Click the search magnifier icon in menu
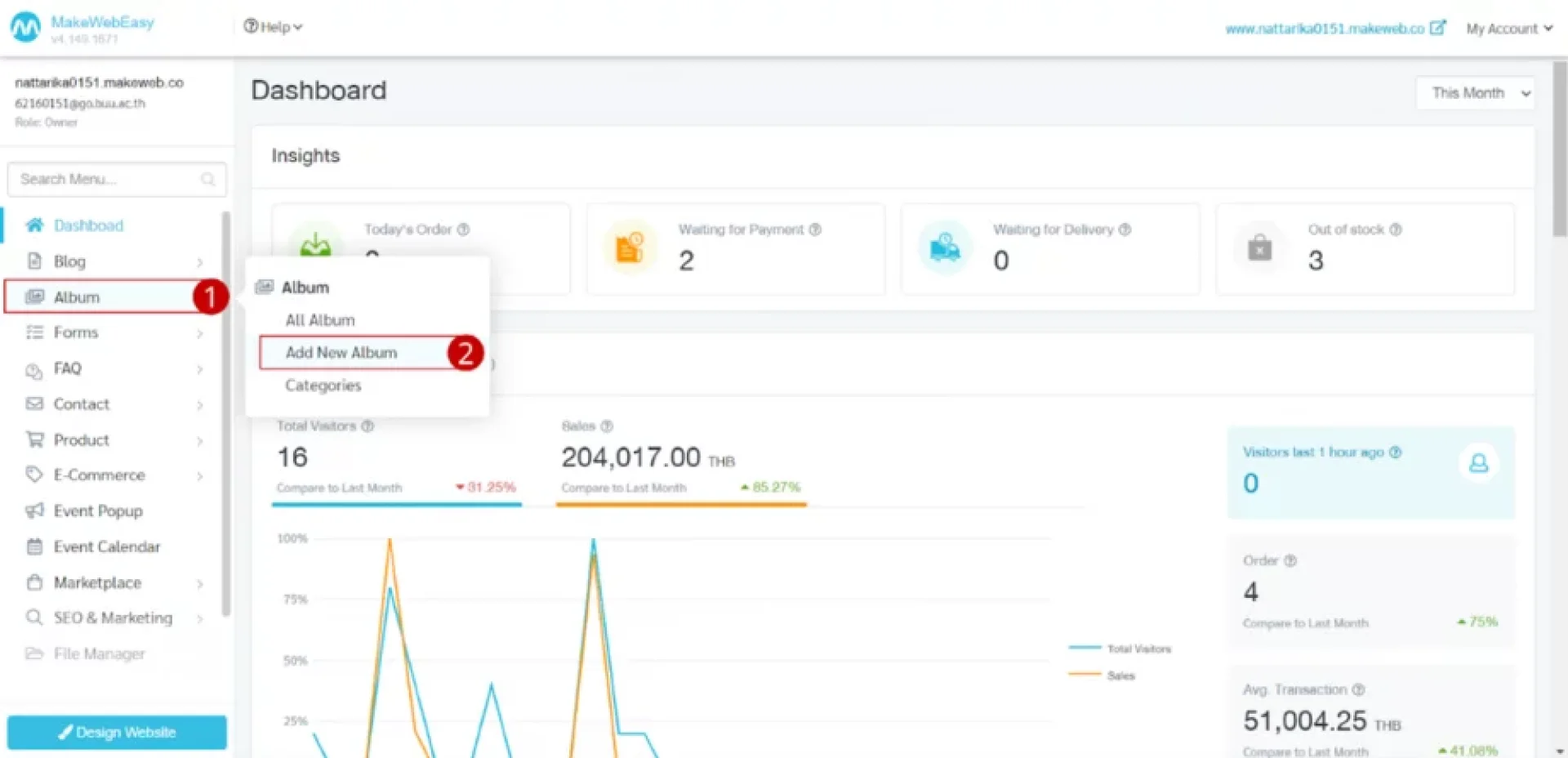1568x758 pixels. (207, 180)
